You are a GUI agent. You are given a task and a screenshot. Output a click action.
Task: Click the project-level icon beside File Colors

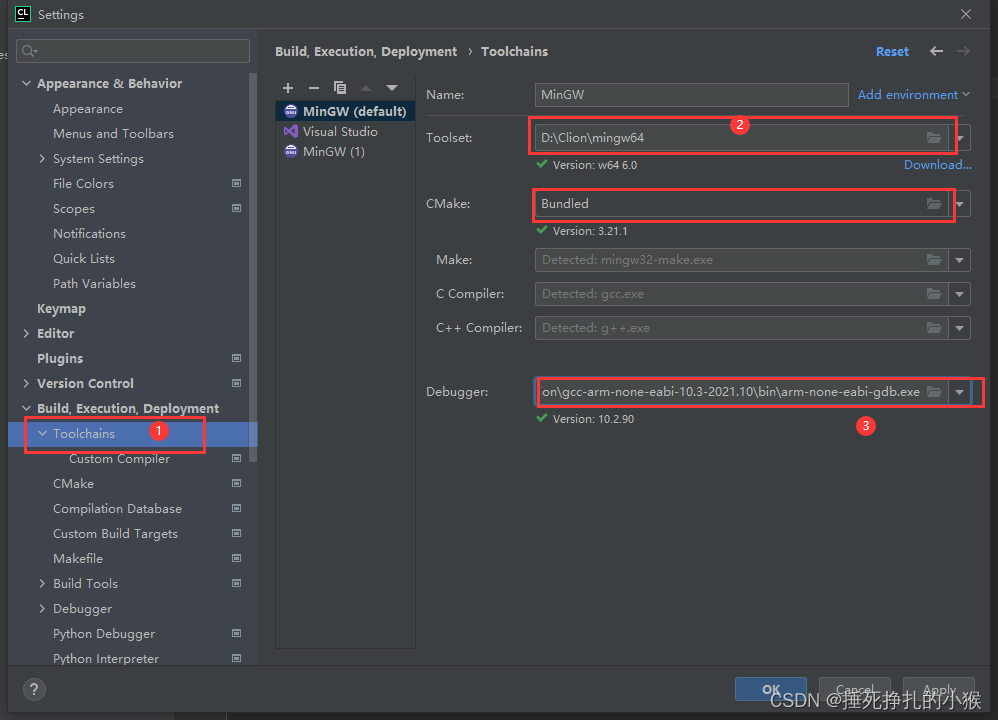point(237,183)
